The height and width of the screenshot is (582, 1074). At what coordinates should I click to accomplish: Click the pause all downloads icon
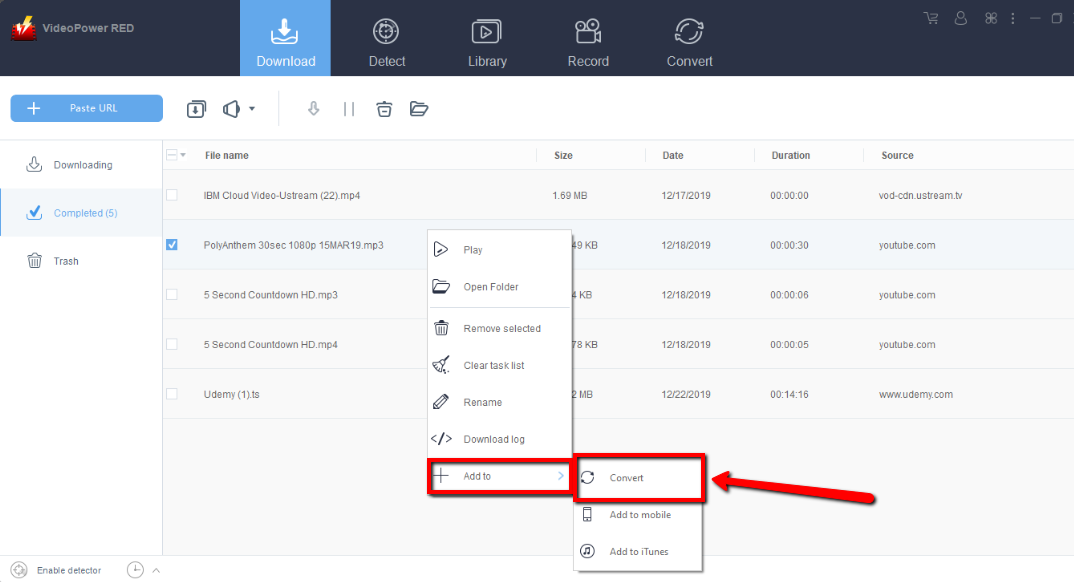point(349,109)
